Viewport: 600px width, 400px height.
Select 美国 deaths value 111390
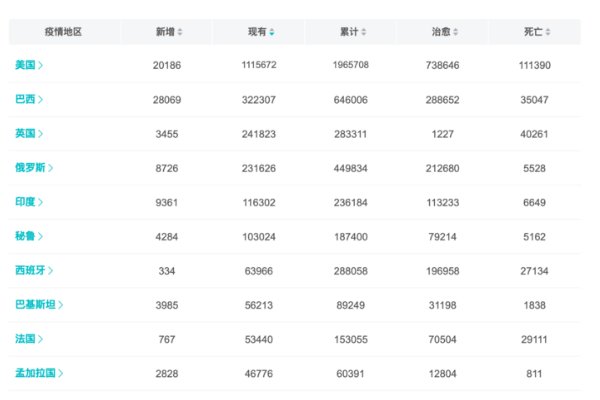coord(535,65)
